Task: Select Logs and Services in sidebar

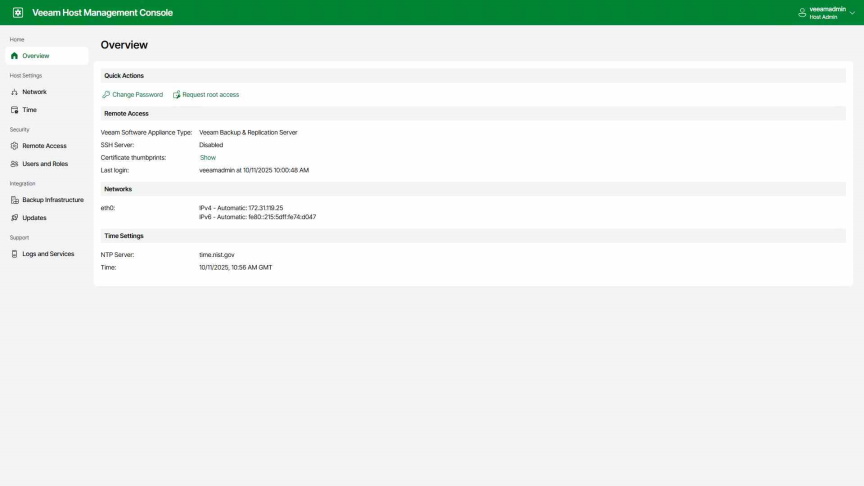Action: pyautogui.click(x=48, y=254)
